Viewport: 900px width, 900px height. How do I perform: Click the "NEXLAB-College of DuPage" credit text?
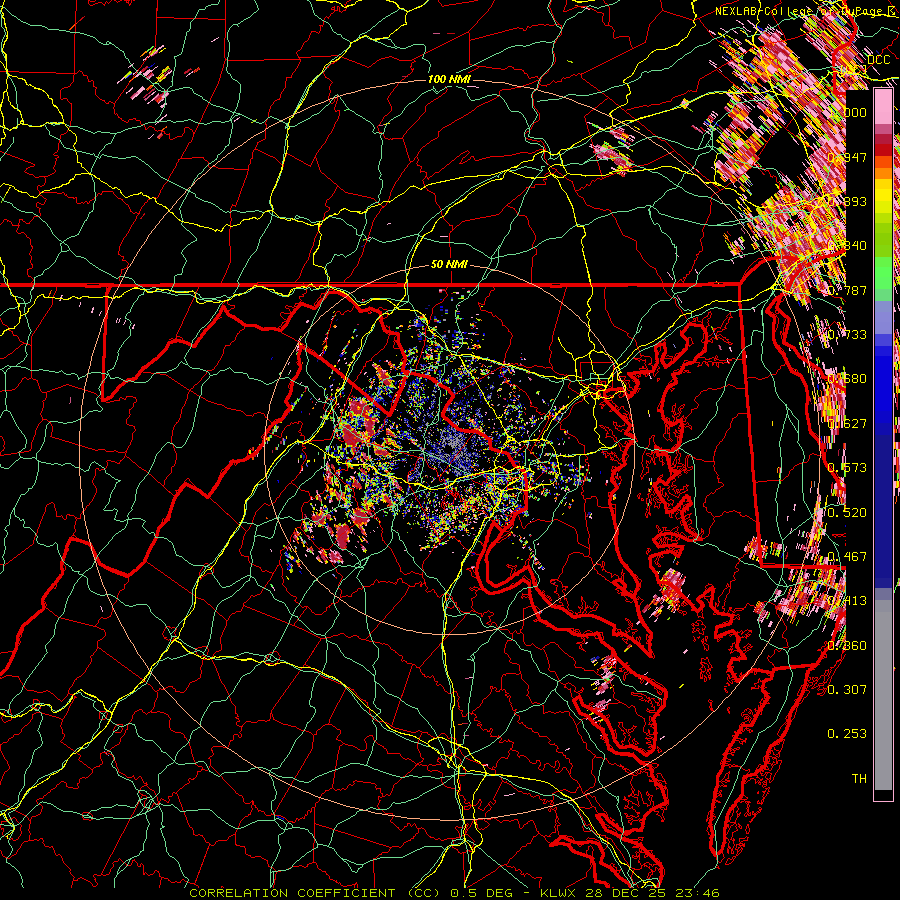click(x=801, y=11)
